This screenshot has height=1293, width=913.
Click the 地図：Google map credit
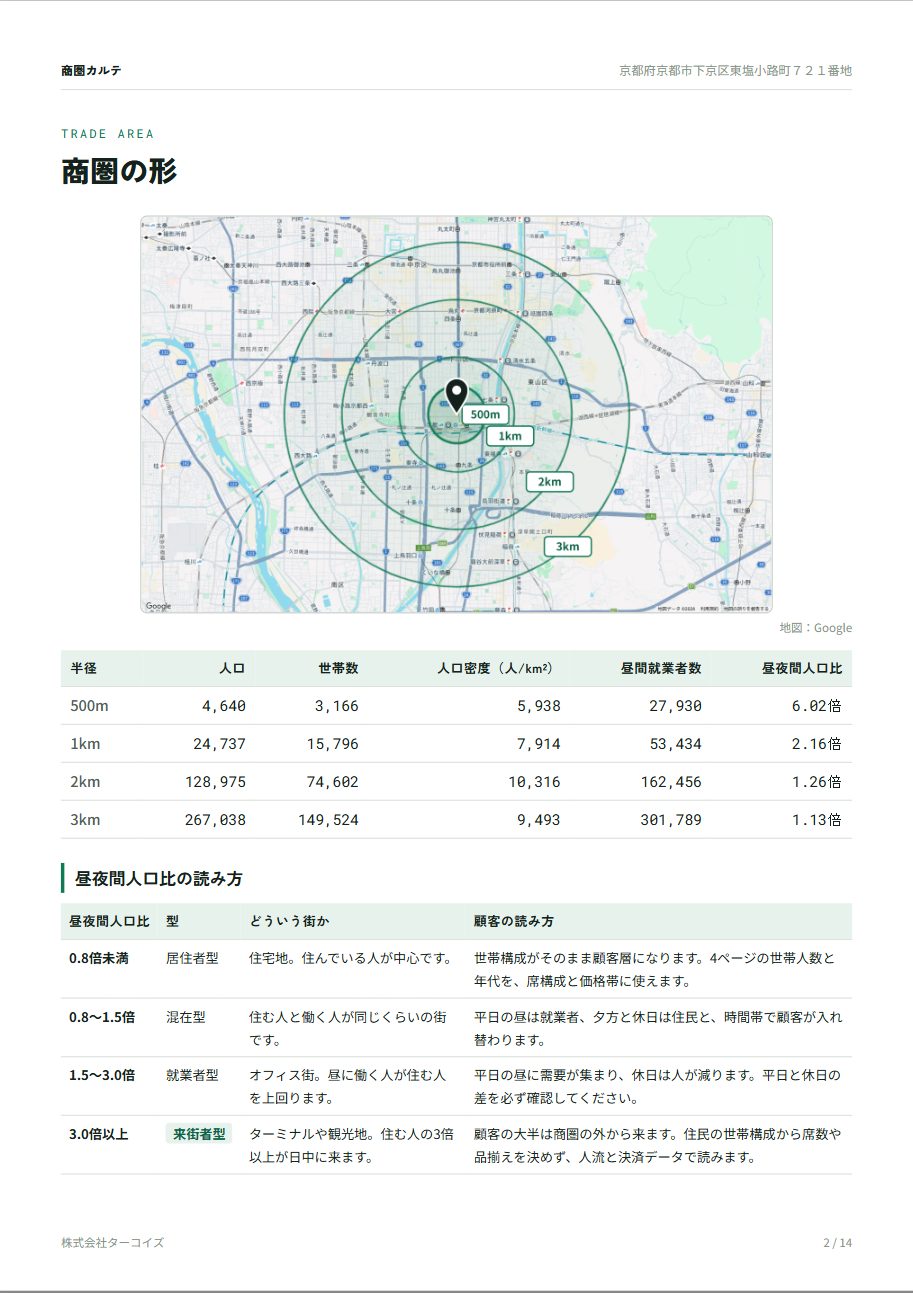(816, 628)
